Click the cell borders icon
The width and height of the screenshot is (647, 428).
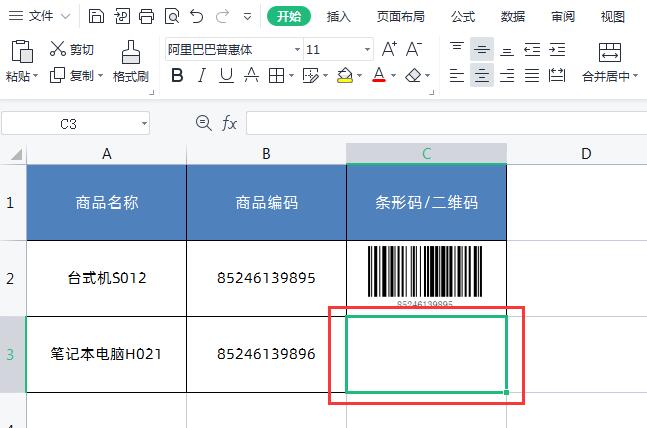coord(276,76)
